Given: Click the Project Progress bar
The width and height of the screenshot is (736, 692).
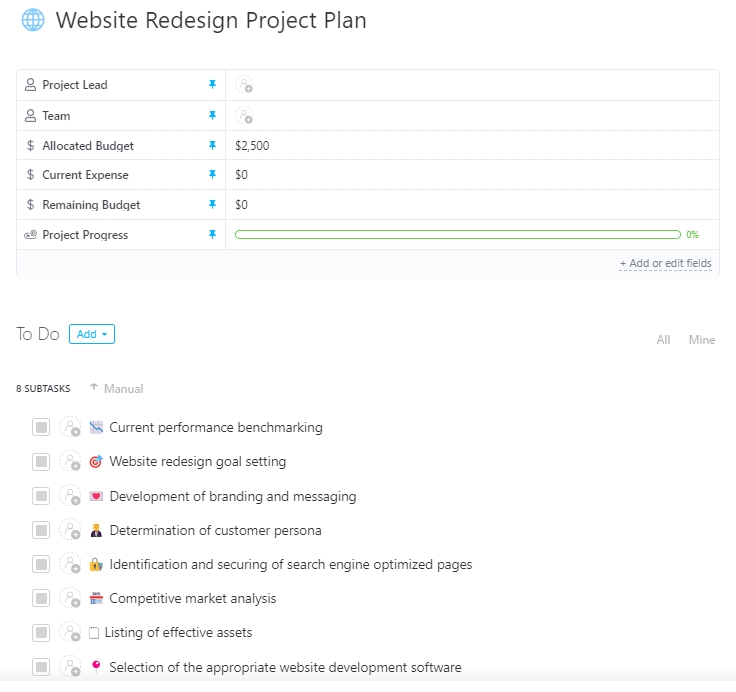Looking at the screenshot, I should (458, 234).
